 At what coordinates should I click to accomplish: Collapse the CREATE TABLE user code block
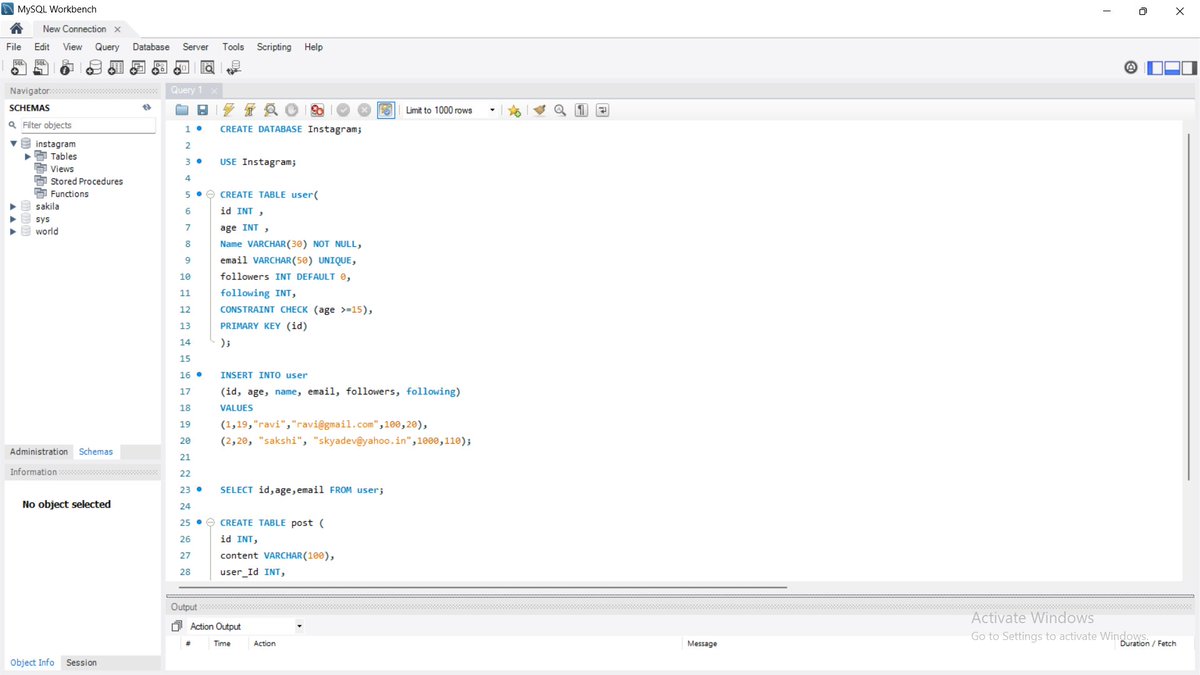210,194
